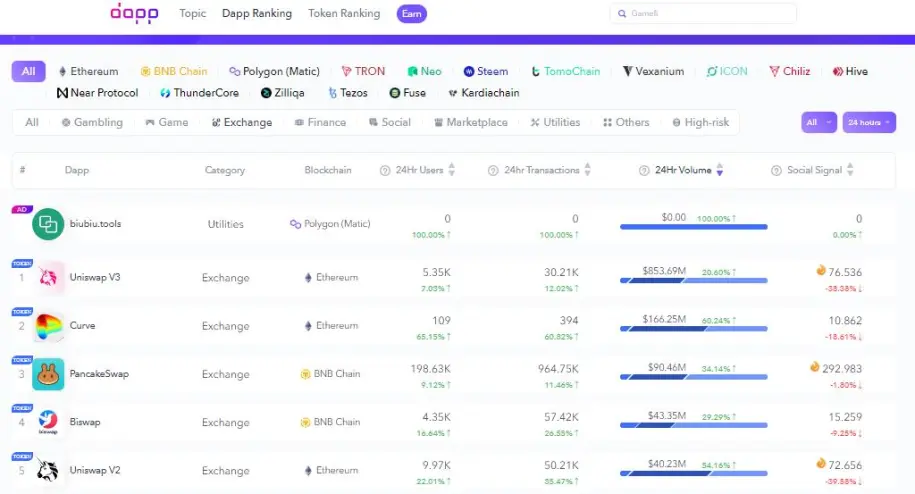Click the 24hr Transactions help icon
The image size is (915, 494).
(493, 170)
